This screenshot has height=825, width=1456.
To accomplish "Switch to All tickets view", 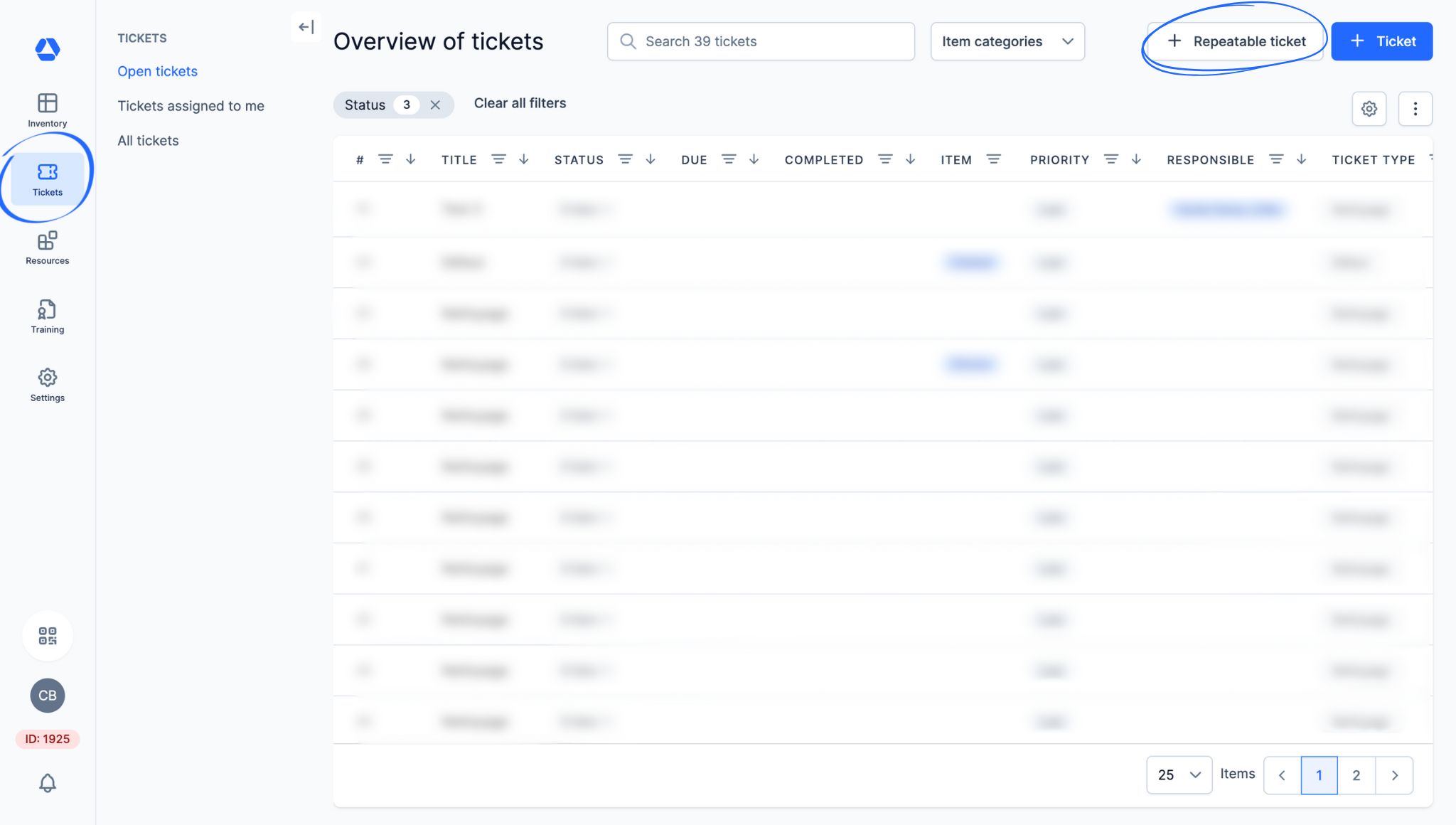I will pos(148,141).
